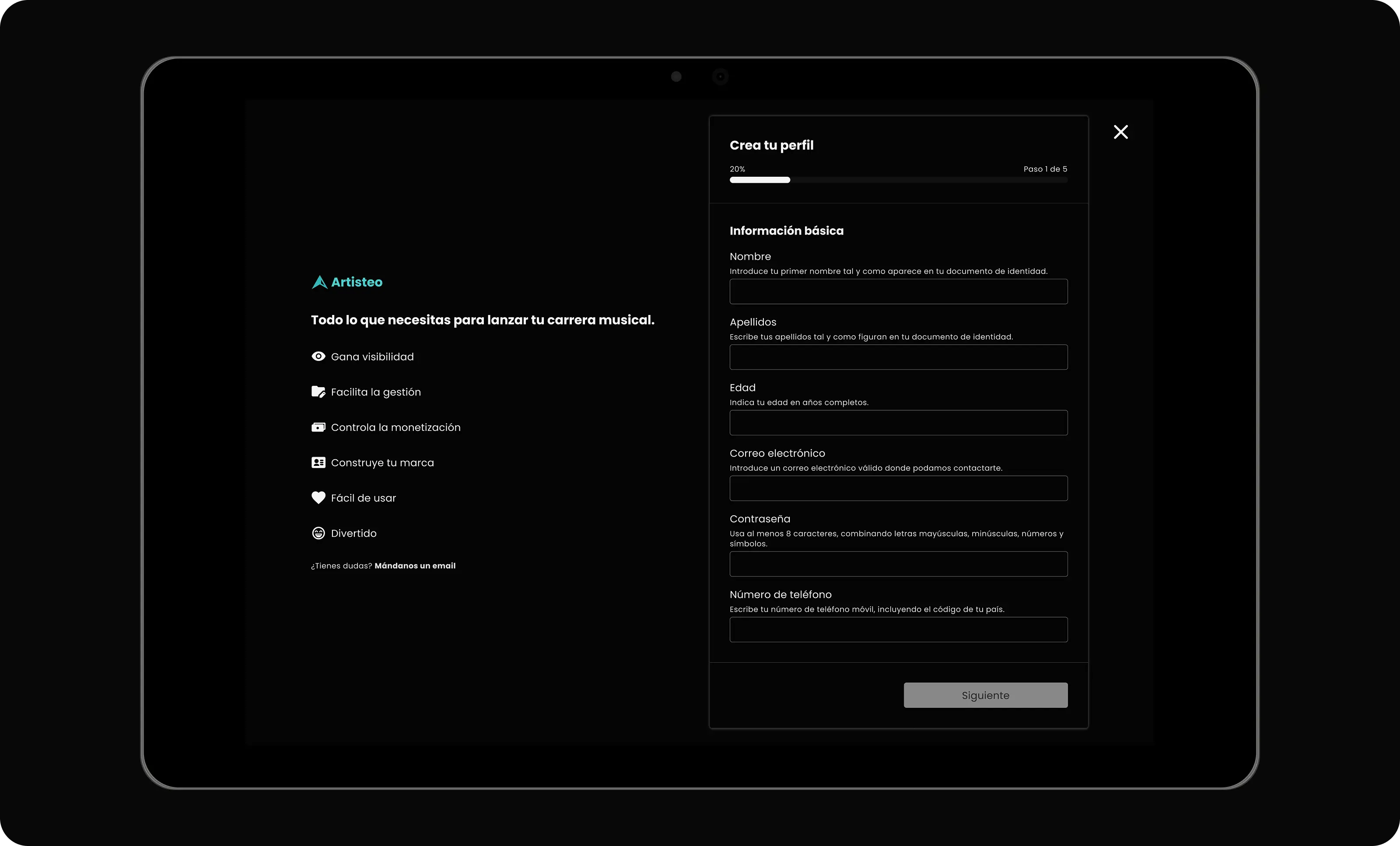Click the heart icon beside Fácil de usar
The width and height of the screenshot is (1400, 846).
point(318,498)
